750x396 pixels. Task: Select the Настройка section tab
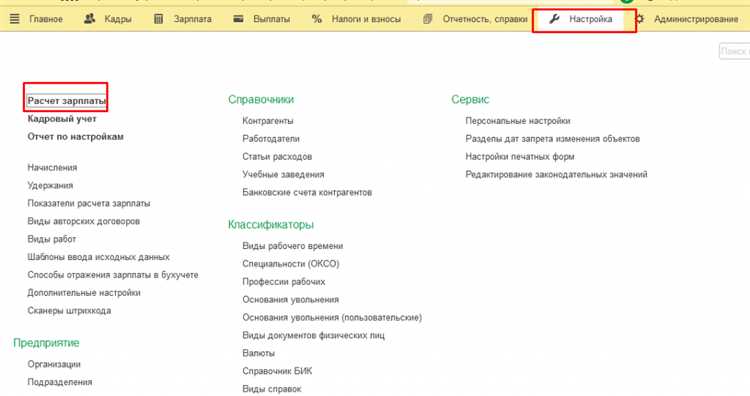point(591,19)
